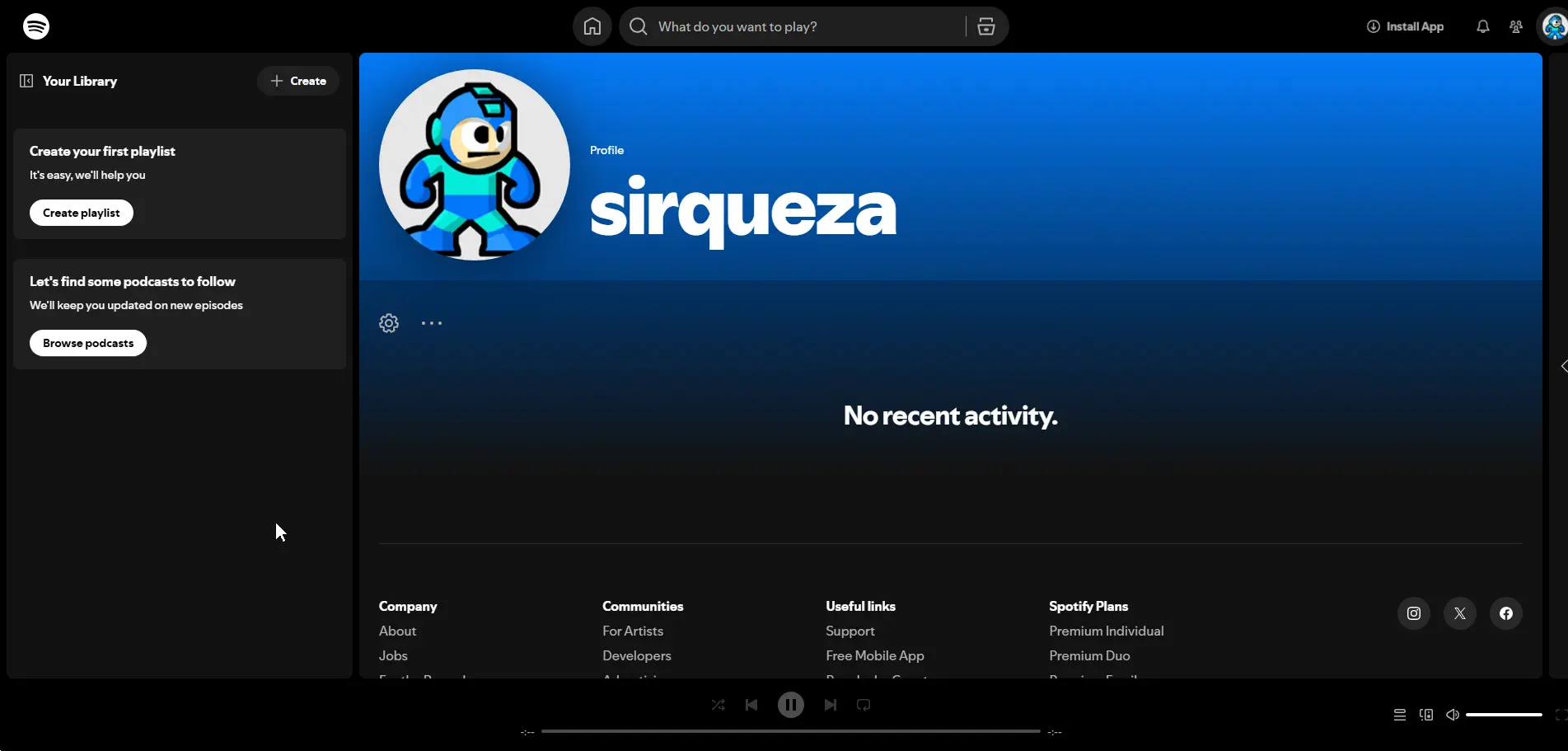Click the Install App download icon
Viewport: 1568px width, 751px height.
pos(1374,26)
